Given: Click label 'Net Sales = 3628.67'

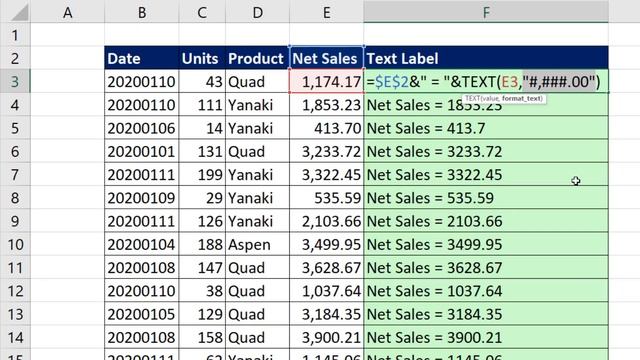Looking at the screenshot, I should 486,268.
